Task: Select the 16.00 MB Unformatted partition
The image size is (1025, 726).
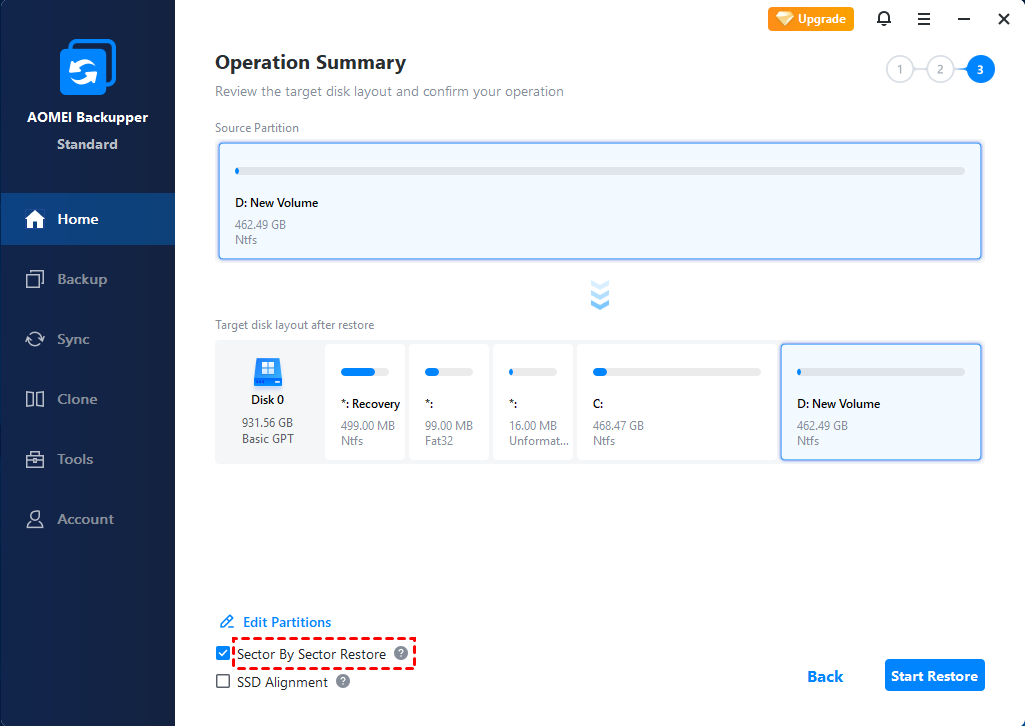Action: [x=533, y=402]
